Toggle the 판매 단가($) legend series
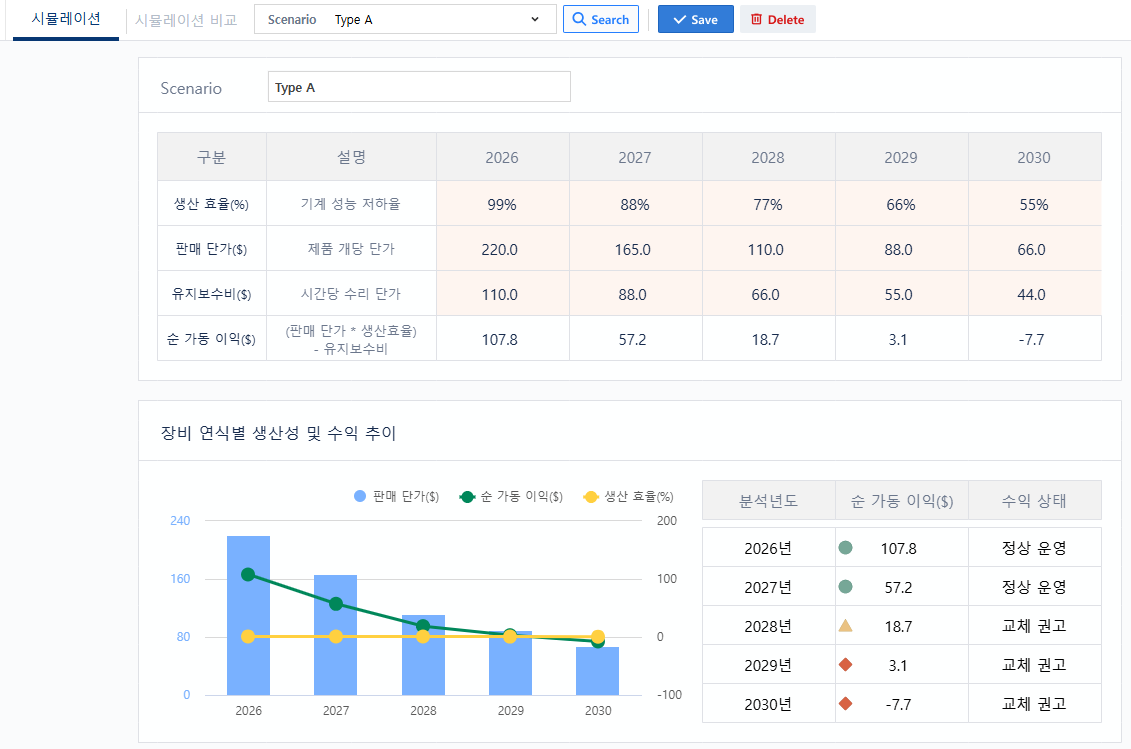Viewport: 1131px width, 749px height. pos(396,496)
